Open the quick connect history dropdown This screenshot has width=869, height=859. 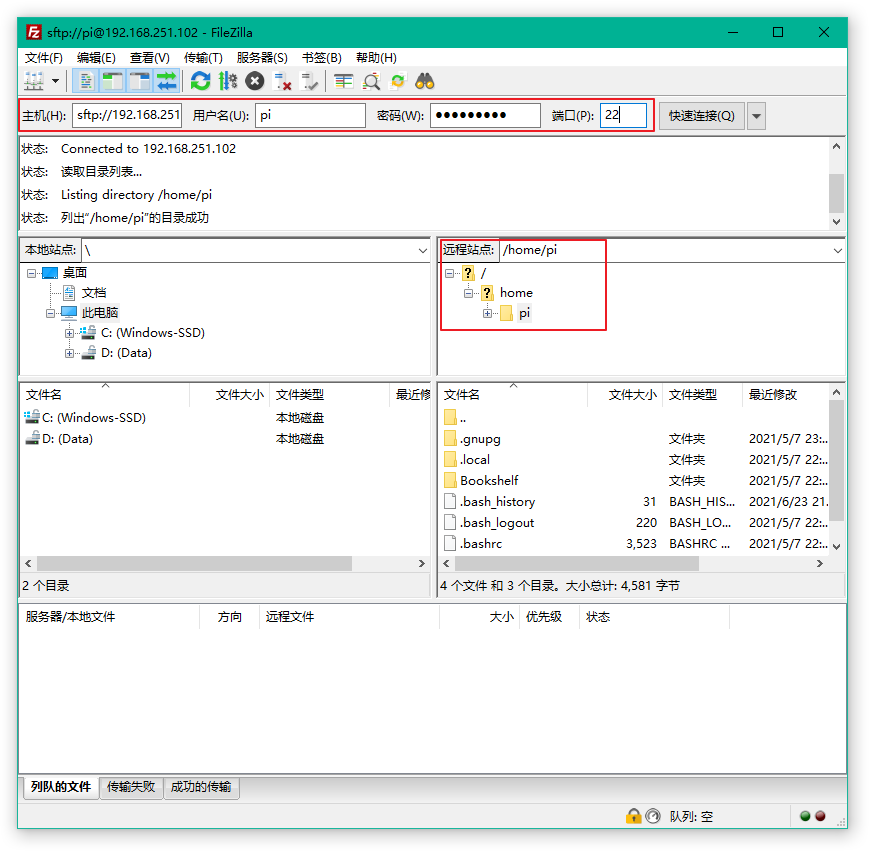[x=756, y=116]
